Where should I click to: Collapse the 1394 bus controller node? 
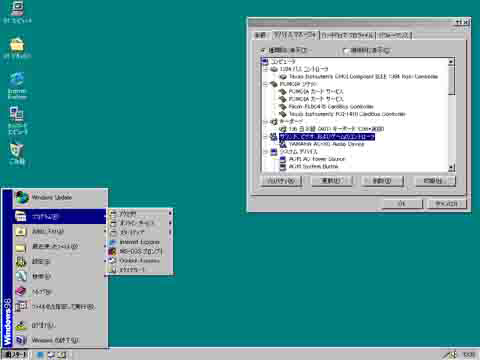pyautogui.click(x=266, y=69)
